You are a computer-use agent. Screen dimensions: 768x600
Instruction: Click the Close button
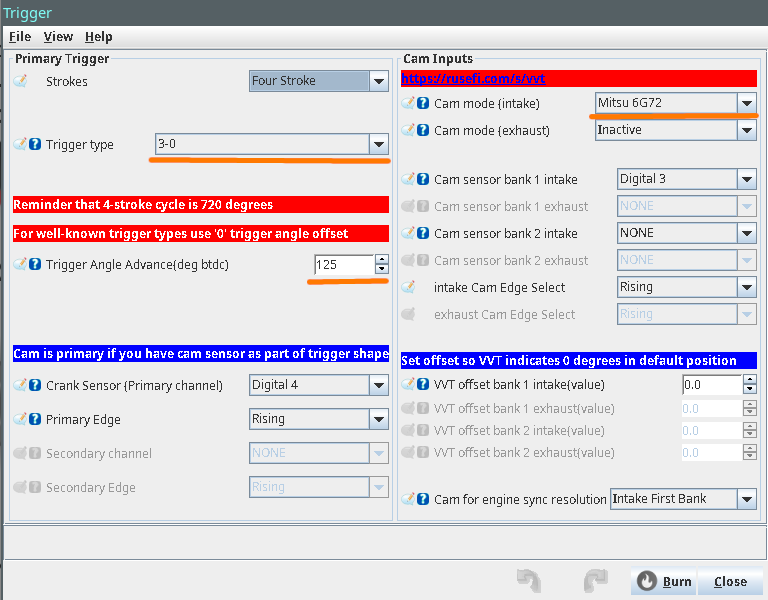click(730, 581)
